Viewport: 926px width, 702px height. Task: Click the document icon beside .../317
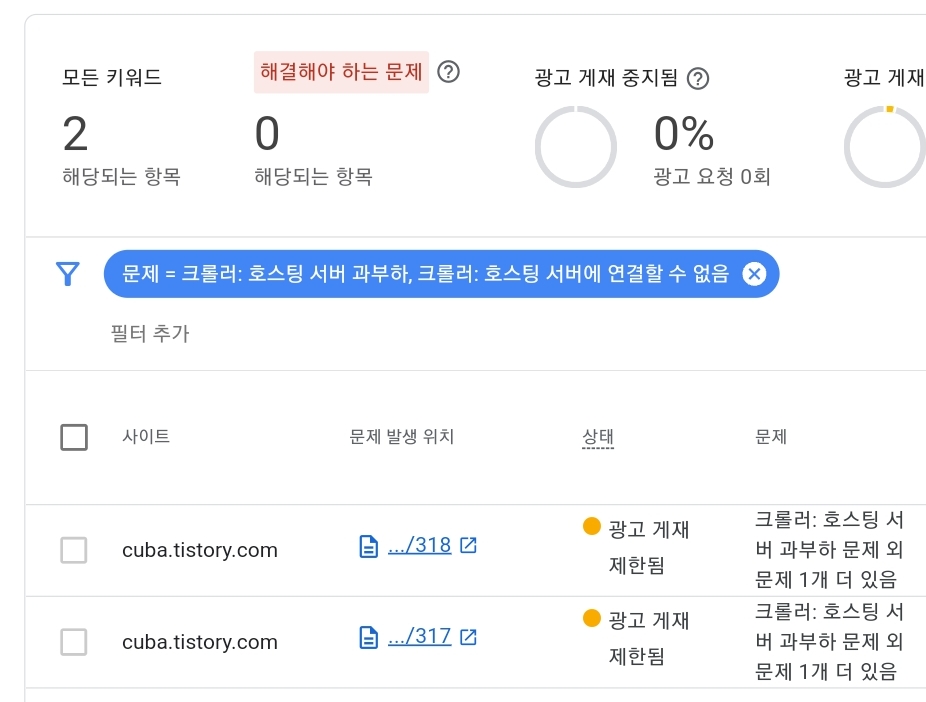click(369, 638)
